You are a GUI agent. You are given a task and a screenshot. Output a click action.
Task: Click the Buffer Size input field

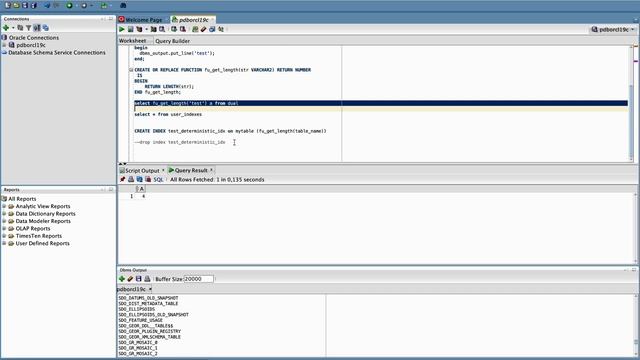tap(198, 279)
